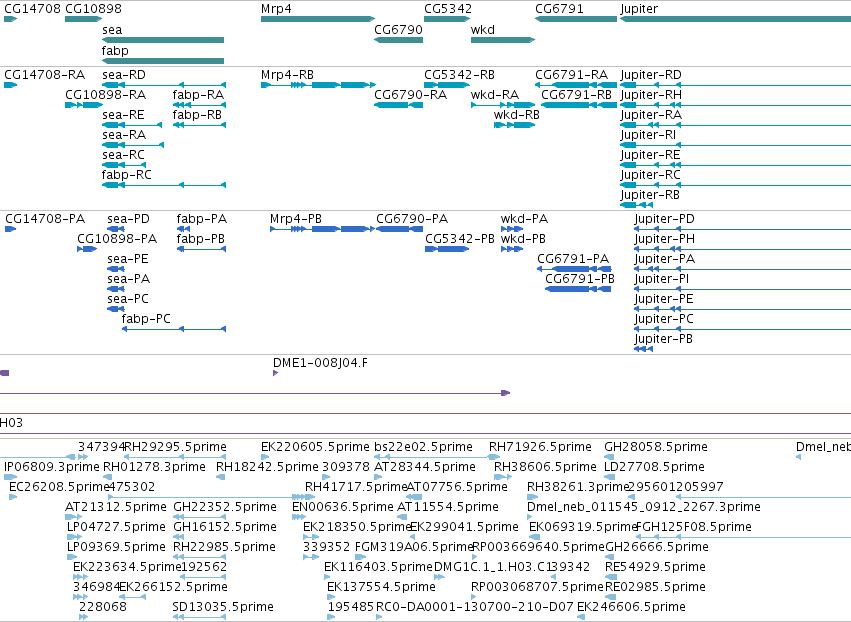Select transcript Mrp4-RB
This screenshot has height=622, width=851.
[x=318, y=85]
